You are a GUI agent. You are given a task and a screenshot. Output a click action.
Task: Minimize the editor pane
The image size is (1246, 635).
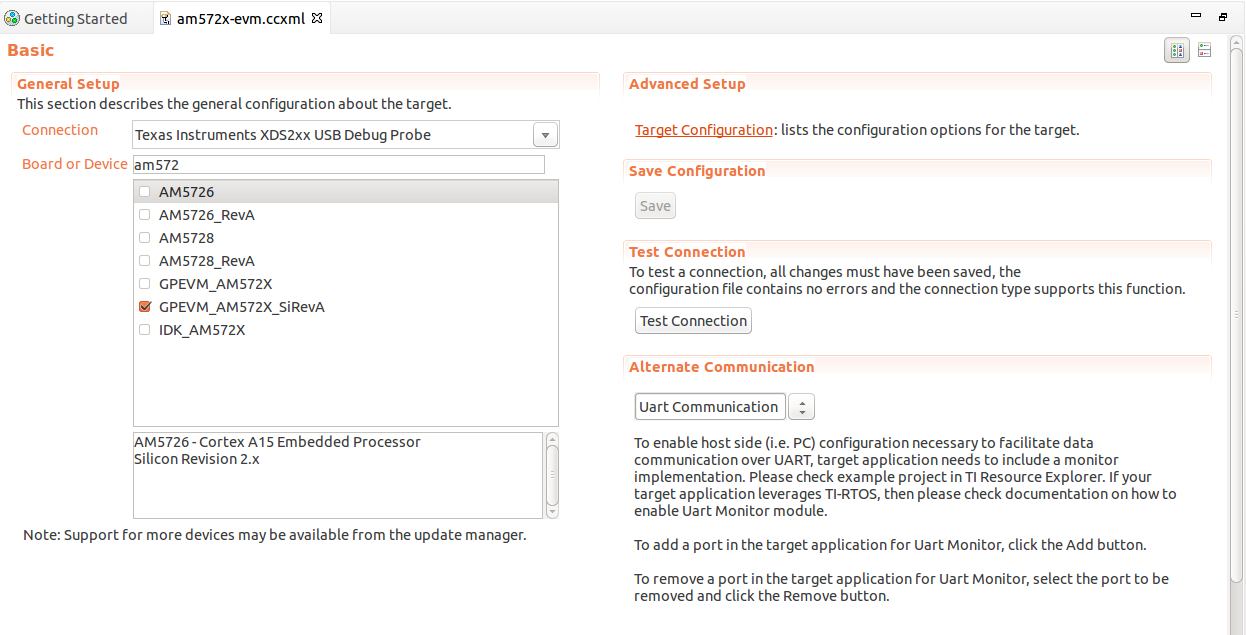click(1196, 17)
